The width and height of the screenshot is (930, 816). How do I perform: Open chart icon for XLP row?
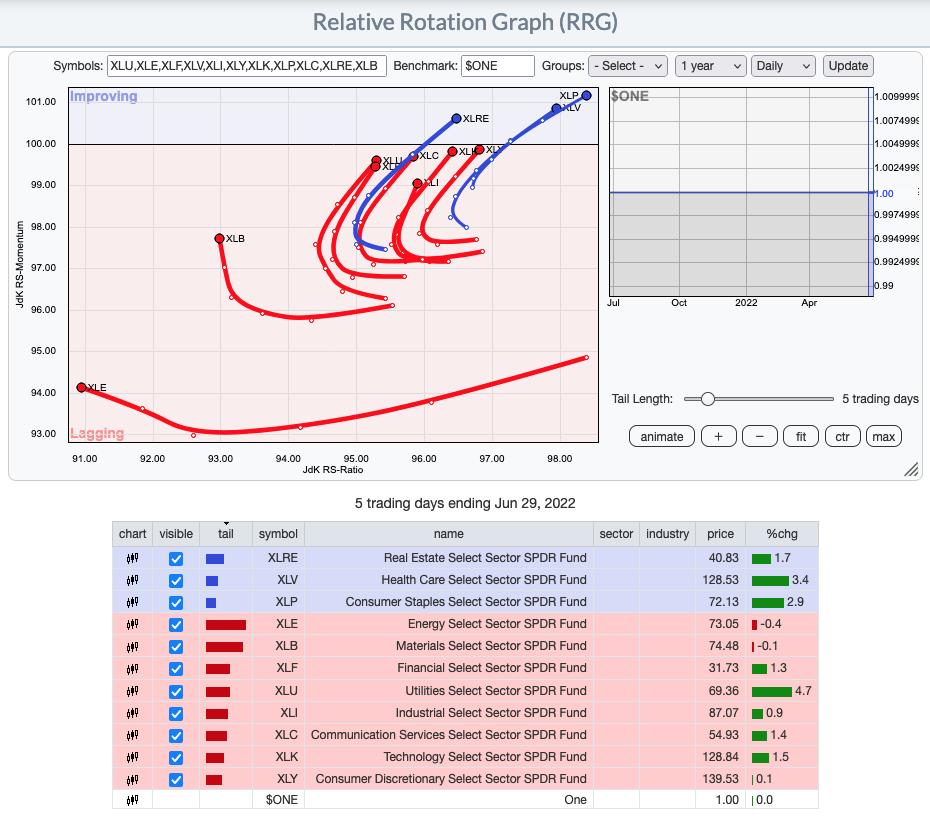132,602
